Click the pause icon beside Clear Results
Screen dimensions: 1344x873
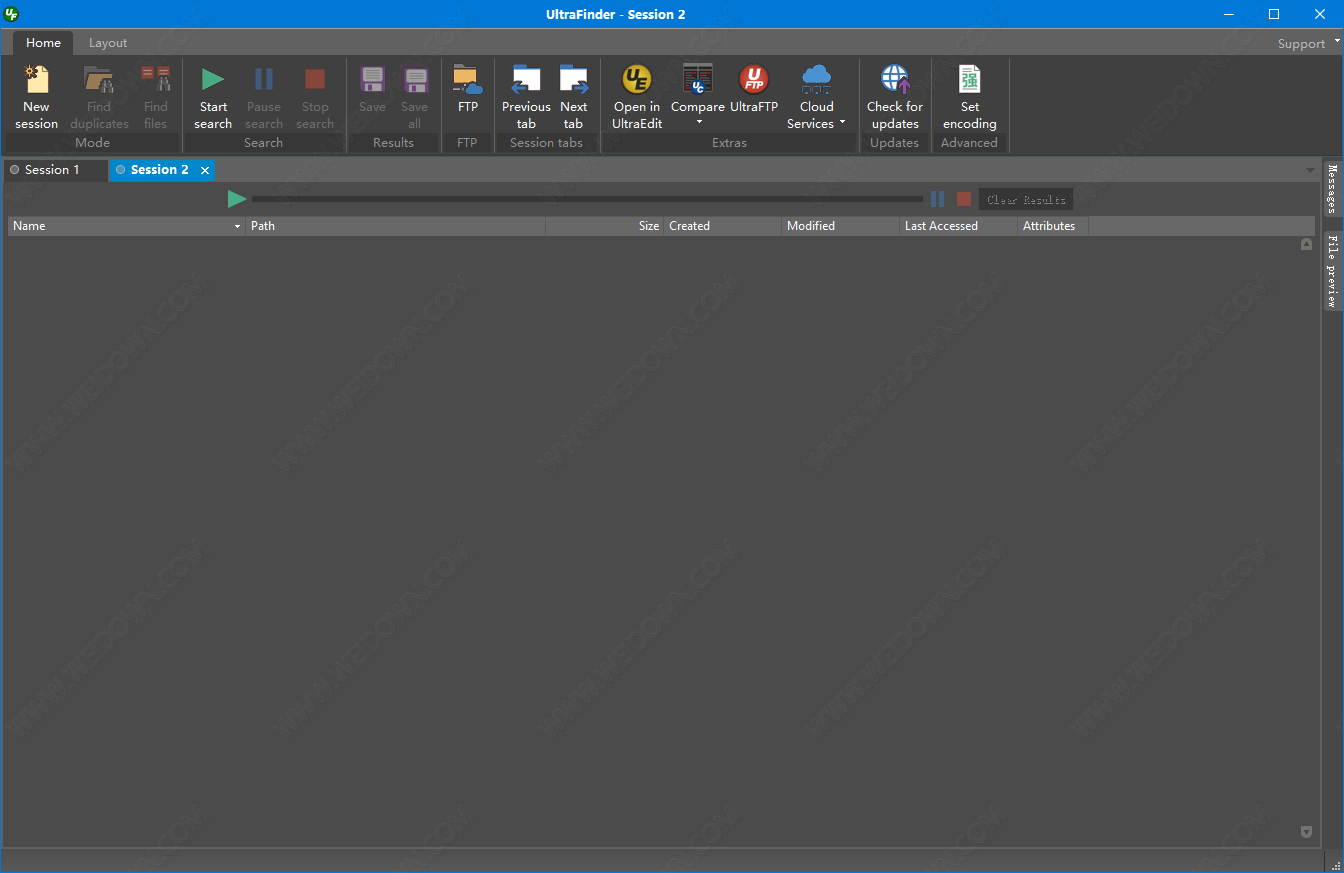tap(937, 199)
